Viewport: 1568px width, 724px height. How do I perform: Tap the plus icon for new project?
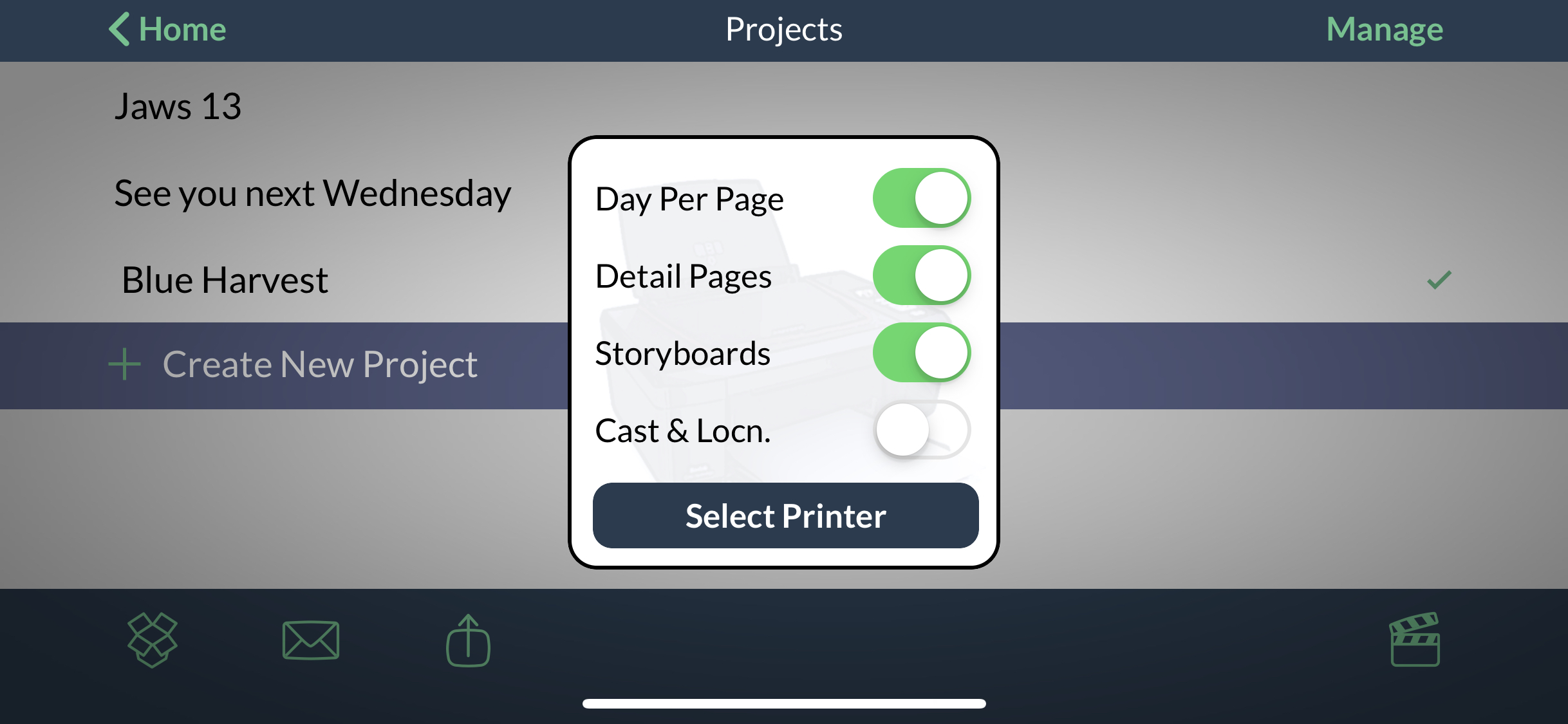pyautogui.click(x=124, y=364)
